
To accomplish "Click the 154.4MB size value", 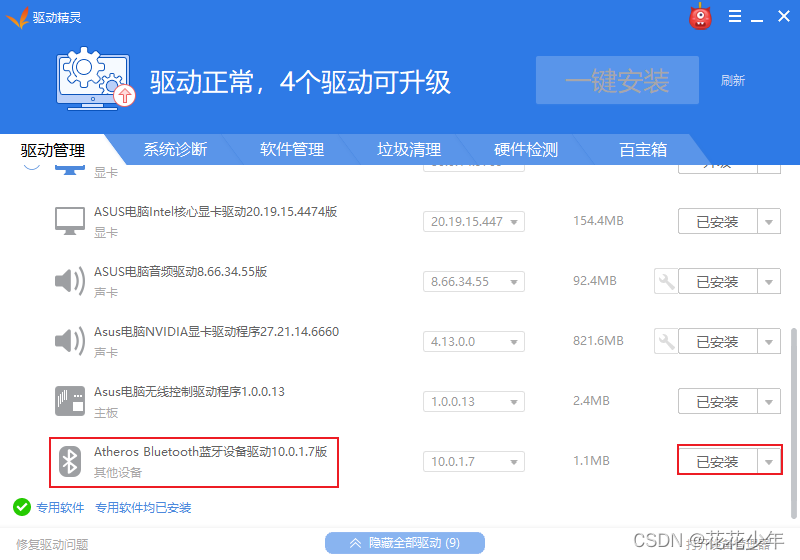I will pos(598,221).
